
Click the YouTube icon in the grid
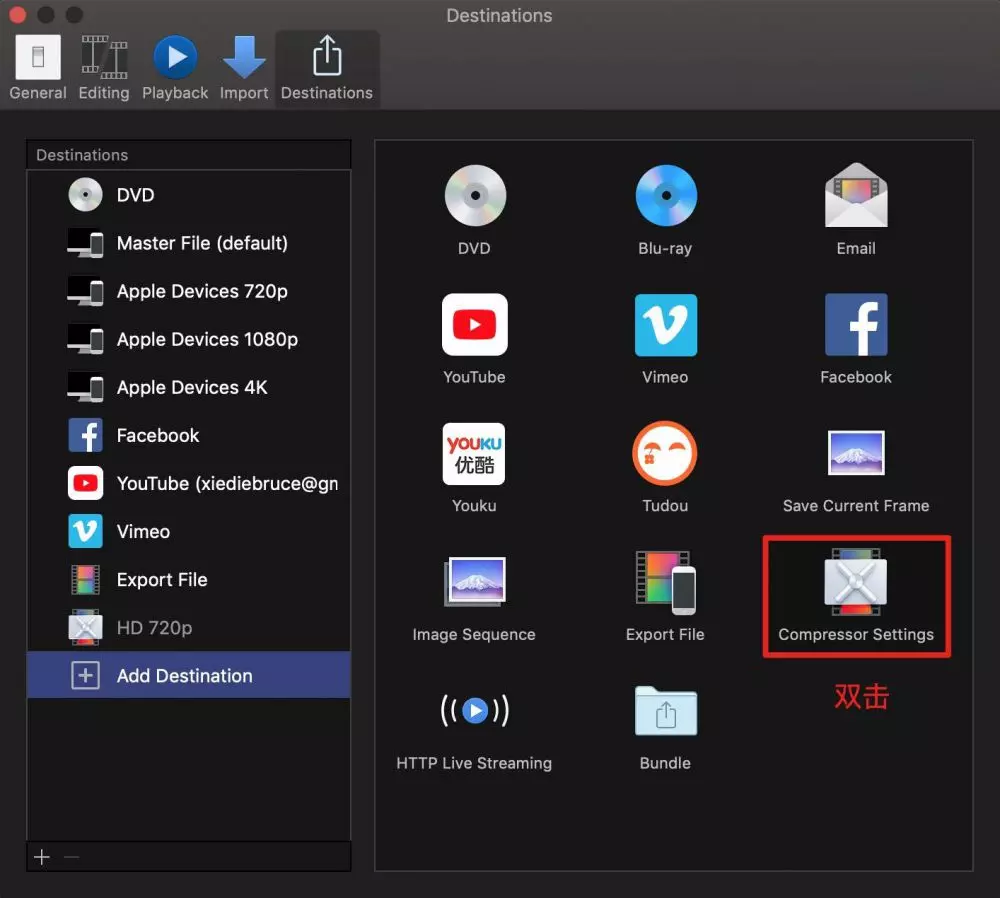coord(474,325)
